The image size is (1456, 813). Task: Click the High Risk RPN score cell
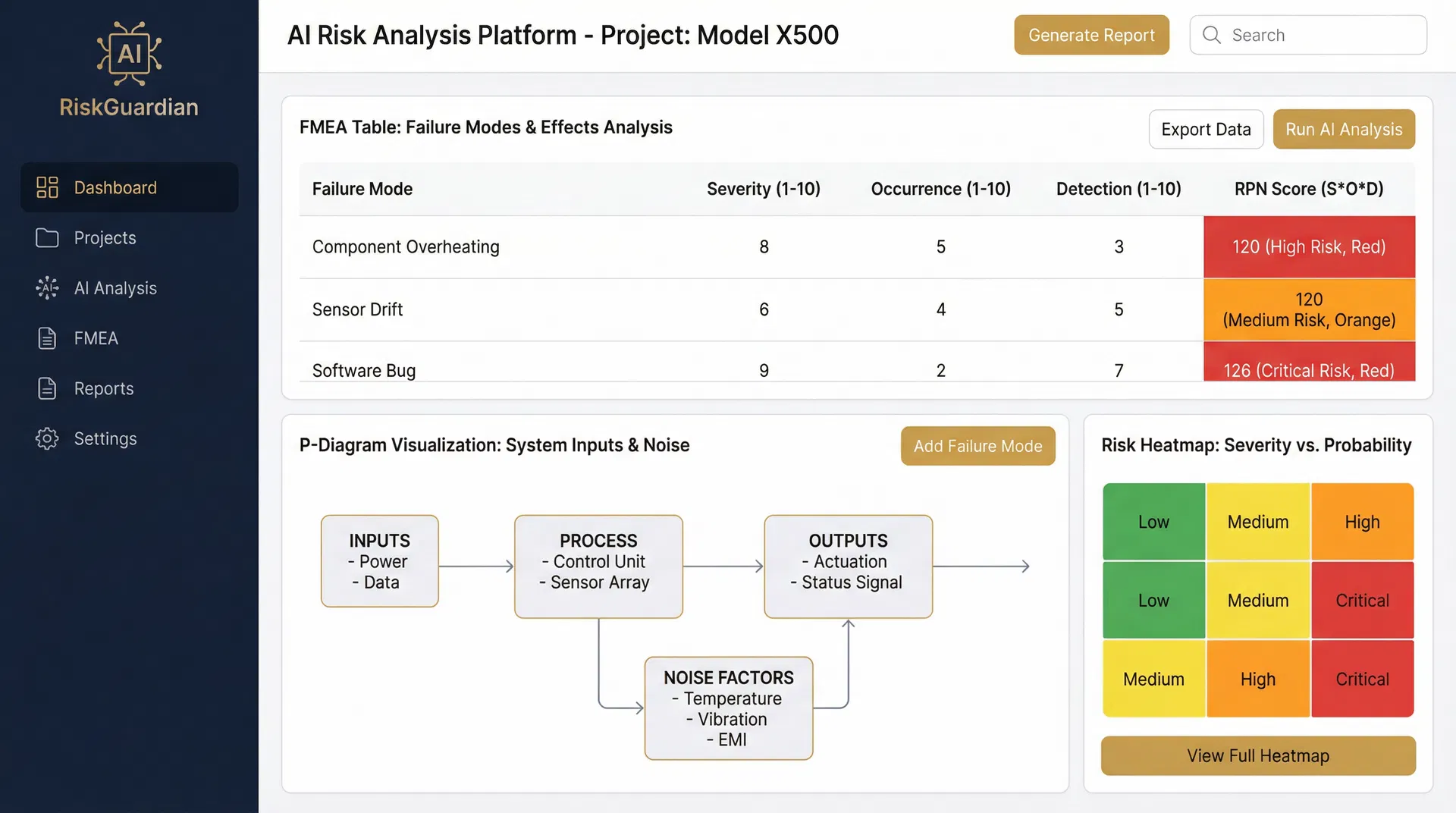[x=1309, y=246]
